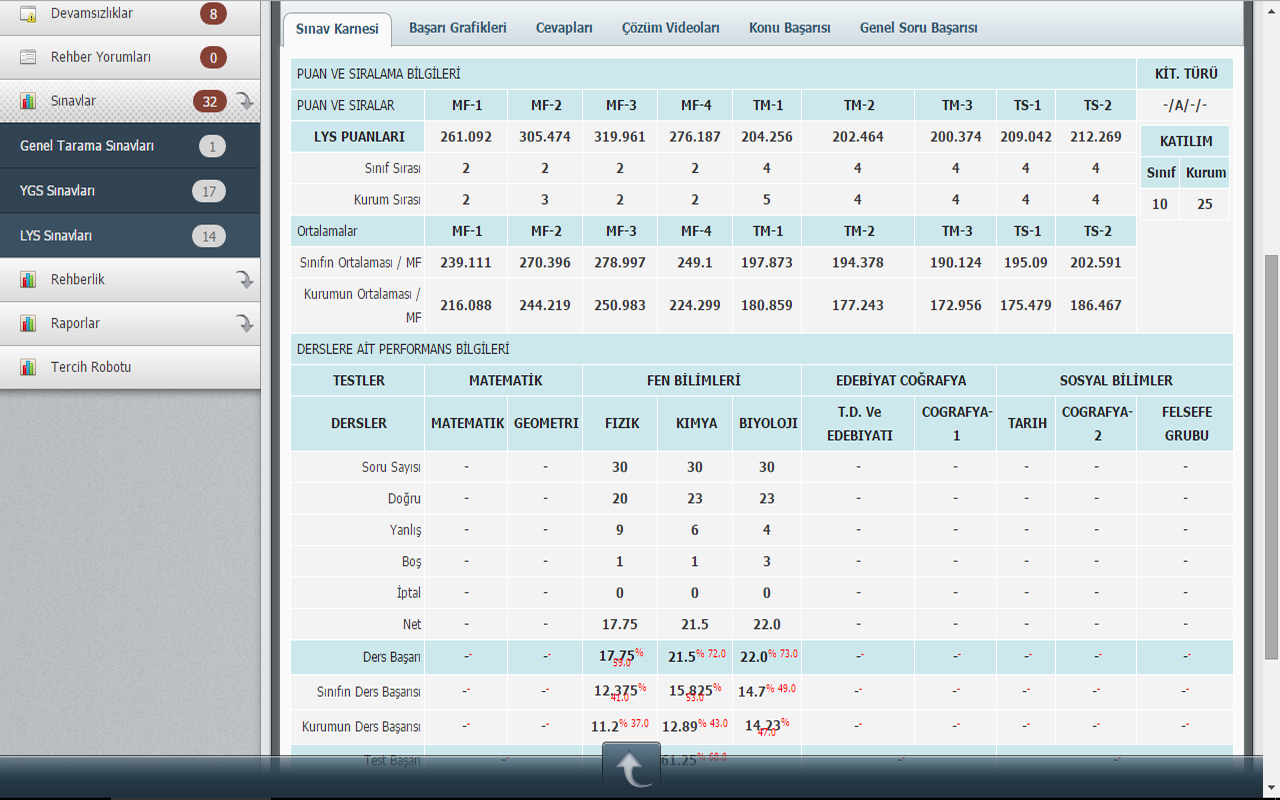Open Raporlar sidebar section
The height and width of the screenshot is (800, 1280).
click(x=130, y=324)
